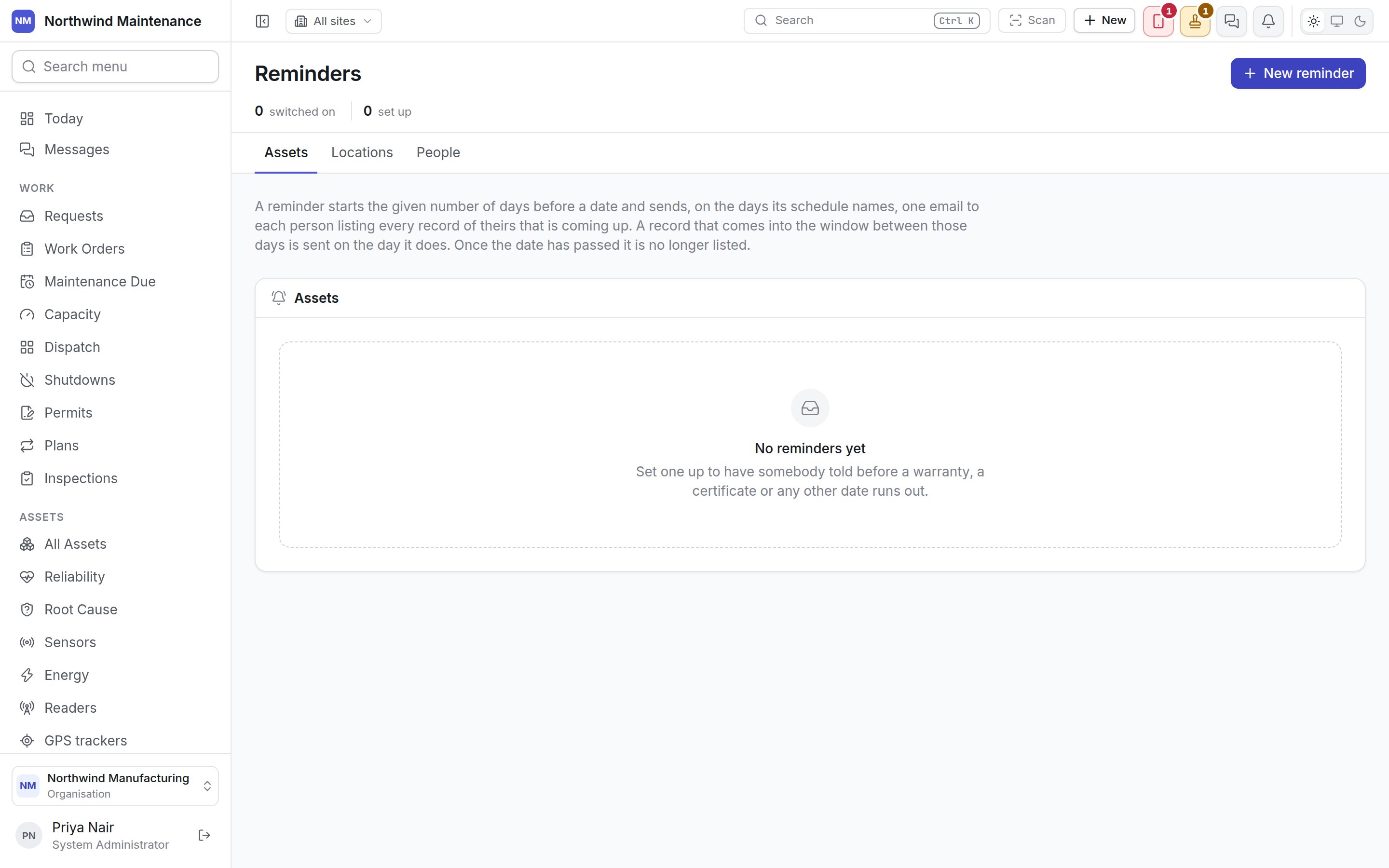Open Work Orders in the sidebar
Screen dimensions: 1389x868
coord(115,248)
